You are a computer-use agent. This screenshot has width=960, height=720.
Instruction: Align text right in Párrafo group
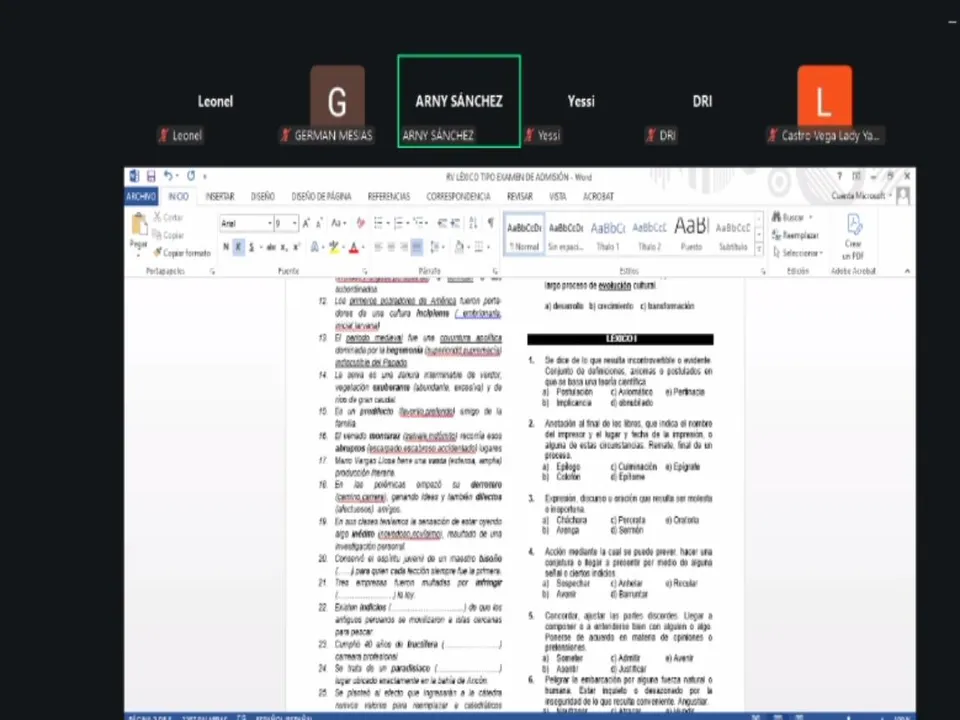(x=403, y=247)
